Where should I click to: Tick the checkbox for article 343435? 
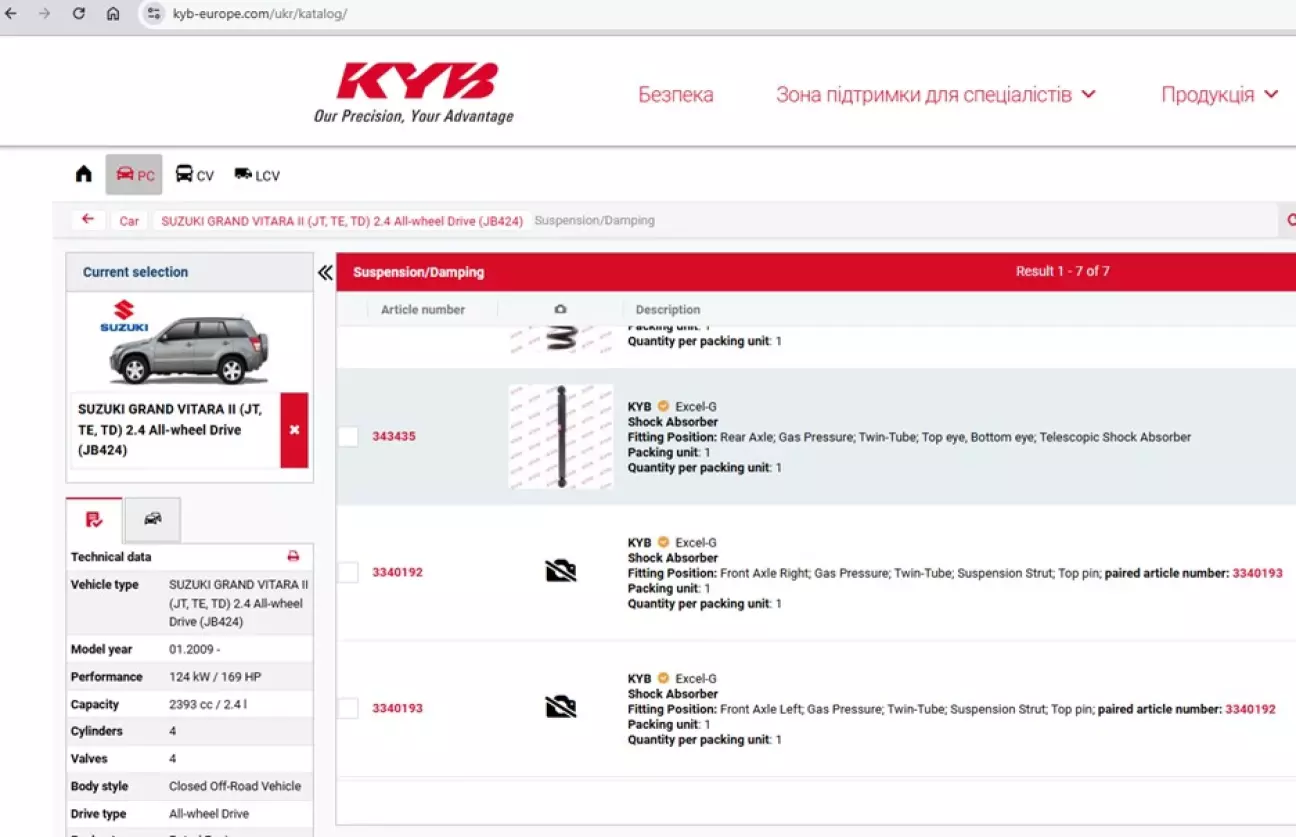(x=348, y=437)
